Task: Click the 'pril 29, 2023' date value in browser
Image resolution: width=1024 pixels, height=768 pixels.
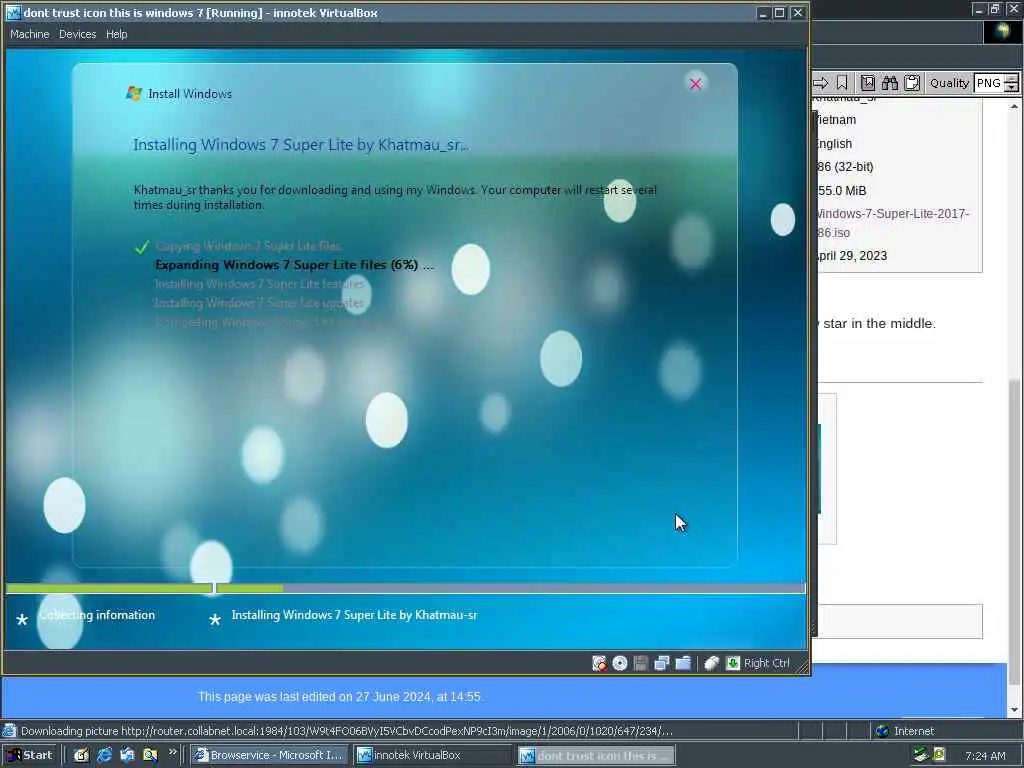Action: pos(852,256)
